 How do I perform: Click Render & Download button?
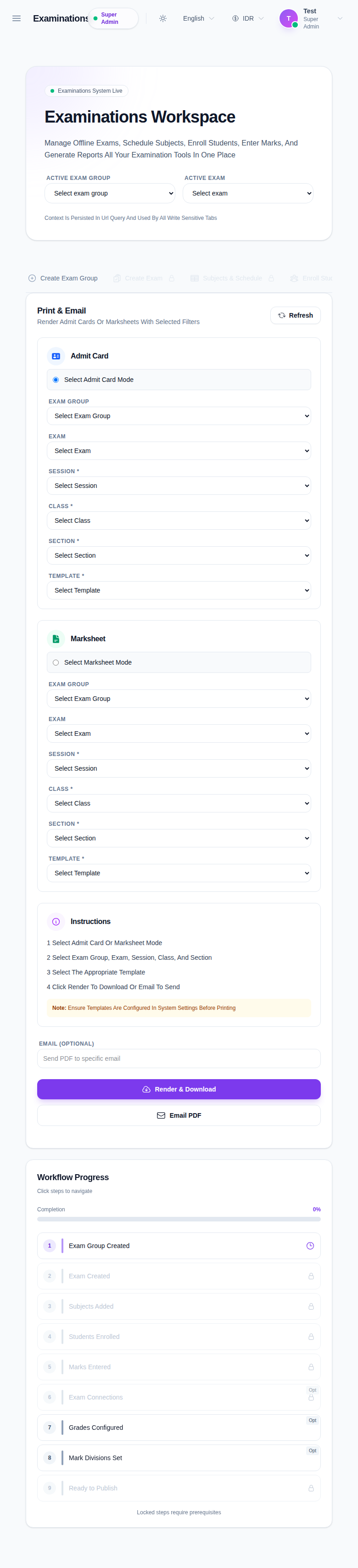[x=179, y=1089]
